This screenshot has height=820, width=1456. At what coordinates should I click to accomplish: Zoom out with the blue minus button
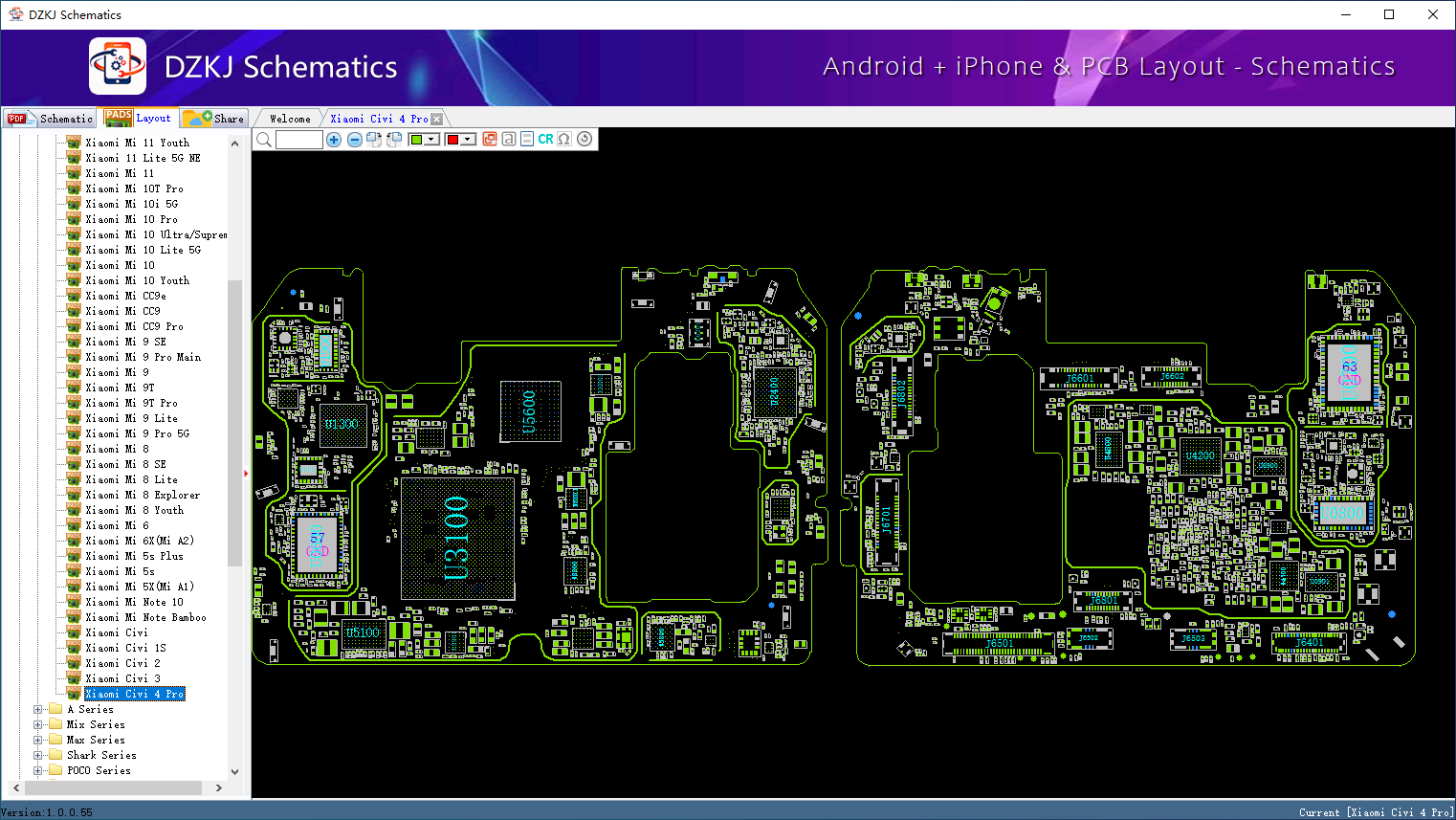click(x=355, y=140)
